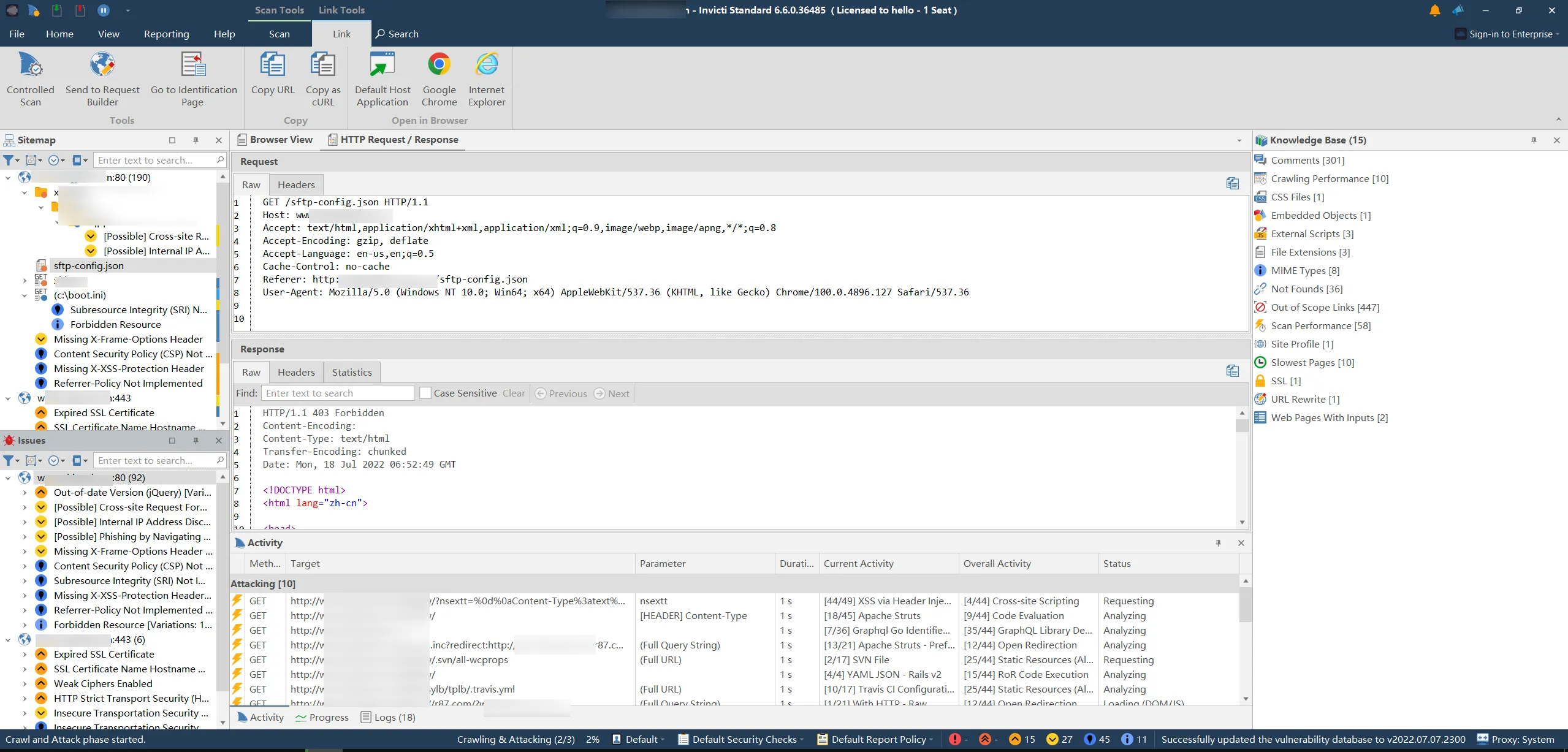Copy the response raw content icon

click(1233, 371)
